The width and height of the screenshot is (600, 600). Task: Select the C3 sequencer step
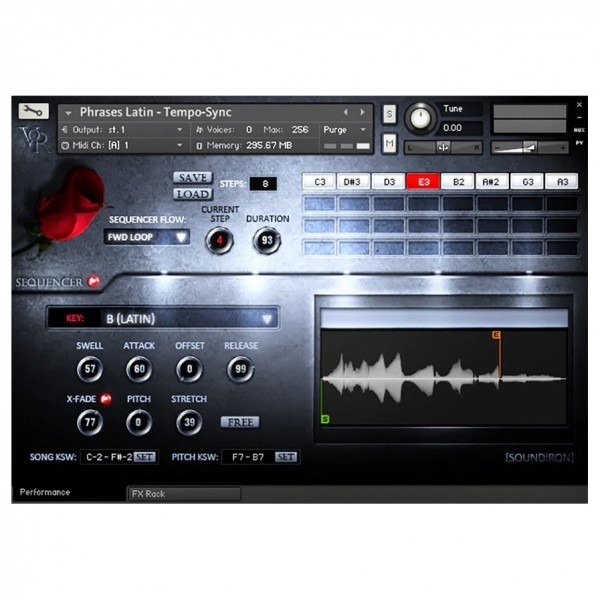click(319, 182)
